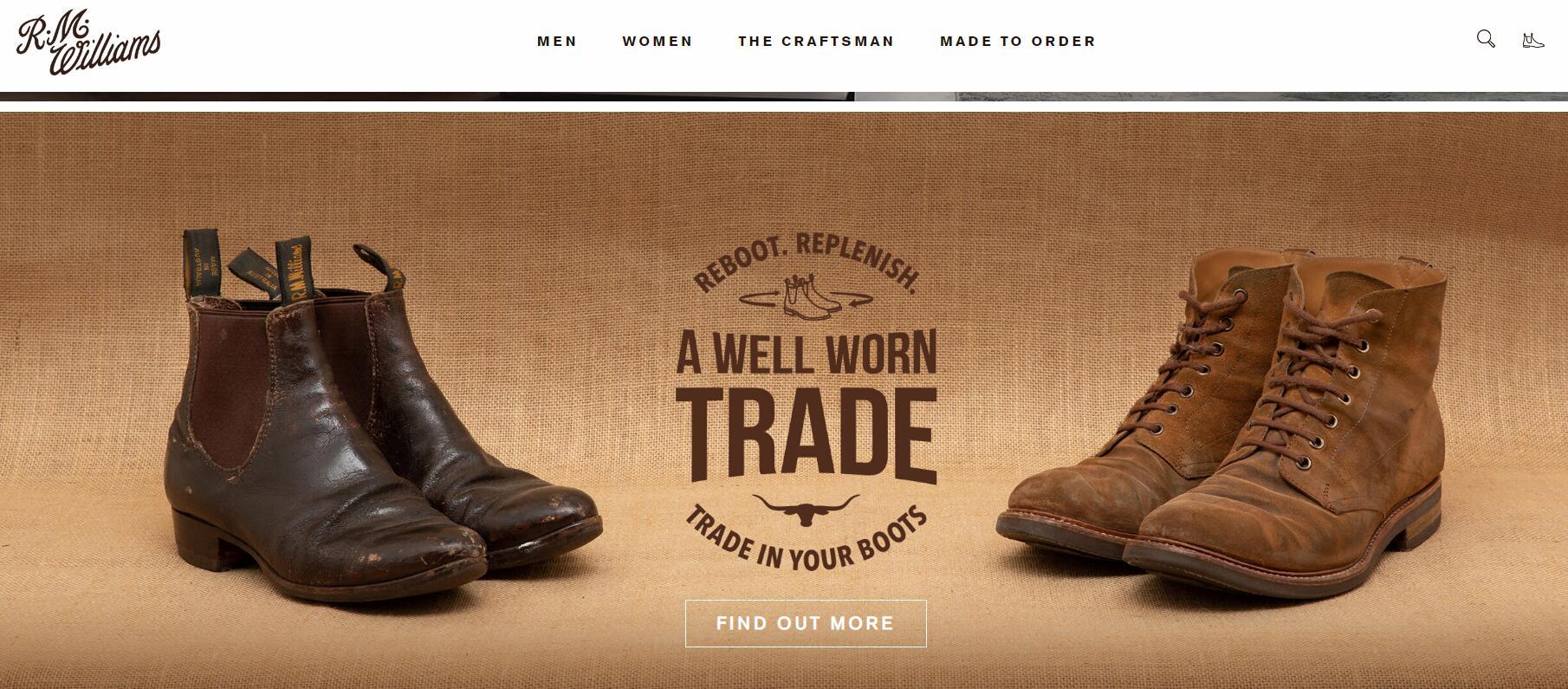Select THE CRAFTSMAN navigation item
Screen dimensions: 1568x689
(816, 41)
